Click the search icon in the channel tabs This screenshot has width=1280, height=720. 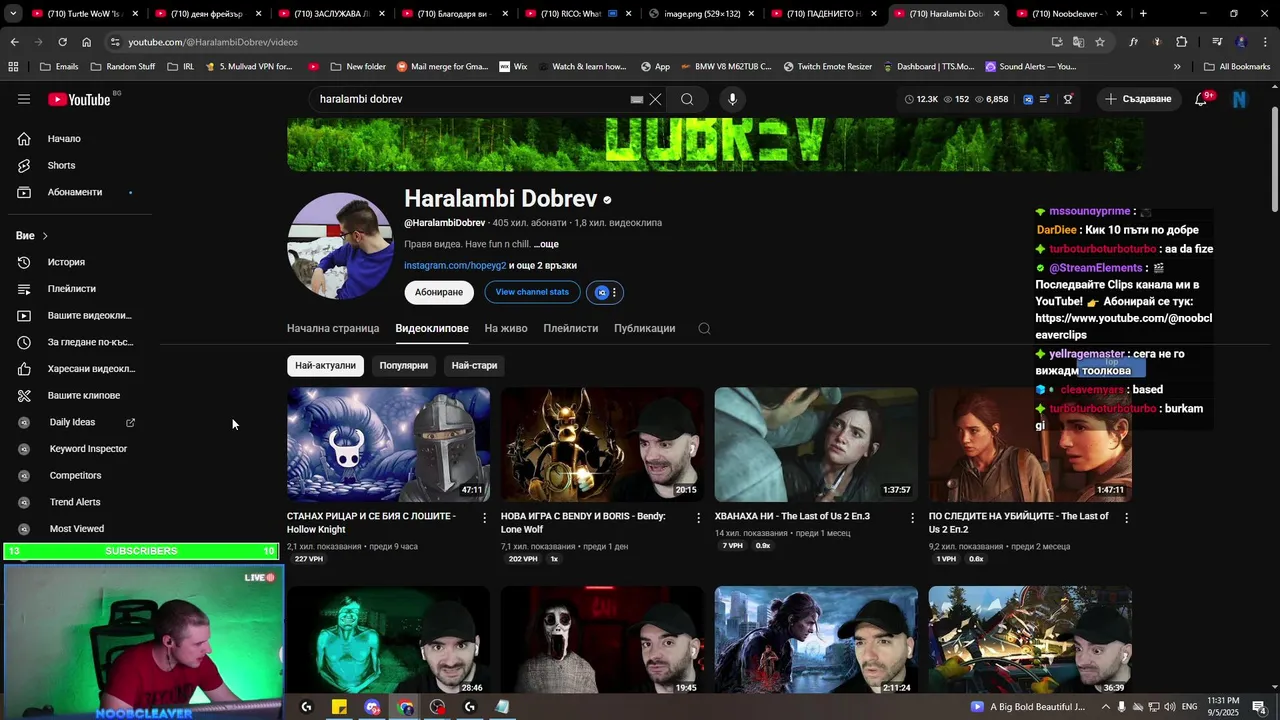point(704,328)
